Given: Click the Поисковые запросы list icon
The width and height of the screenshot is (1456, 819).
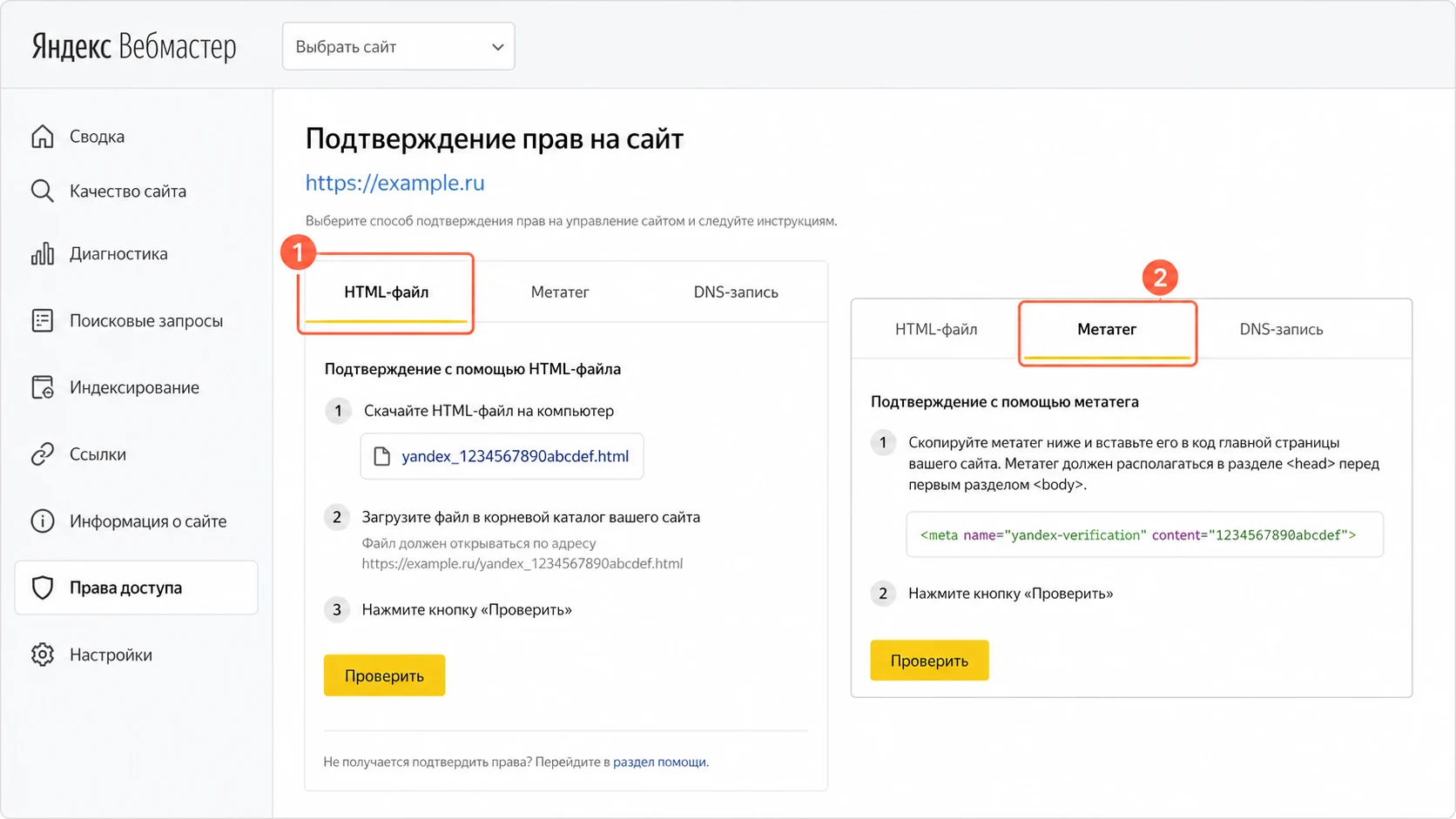Looking at the screenshot, I should [x=43, y=320].
